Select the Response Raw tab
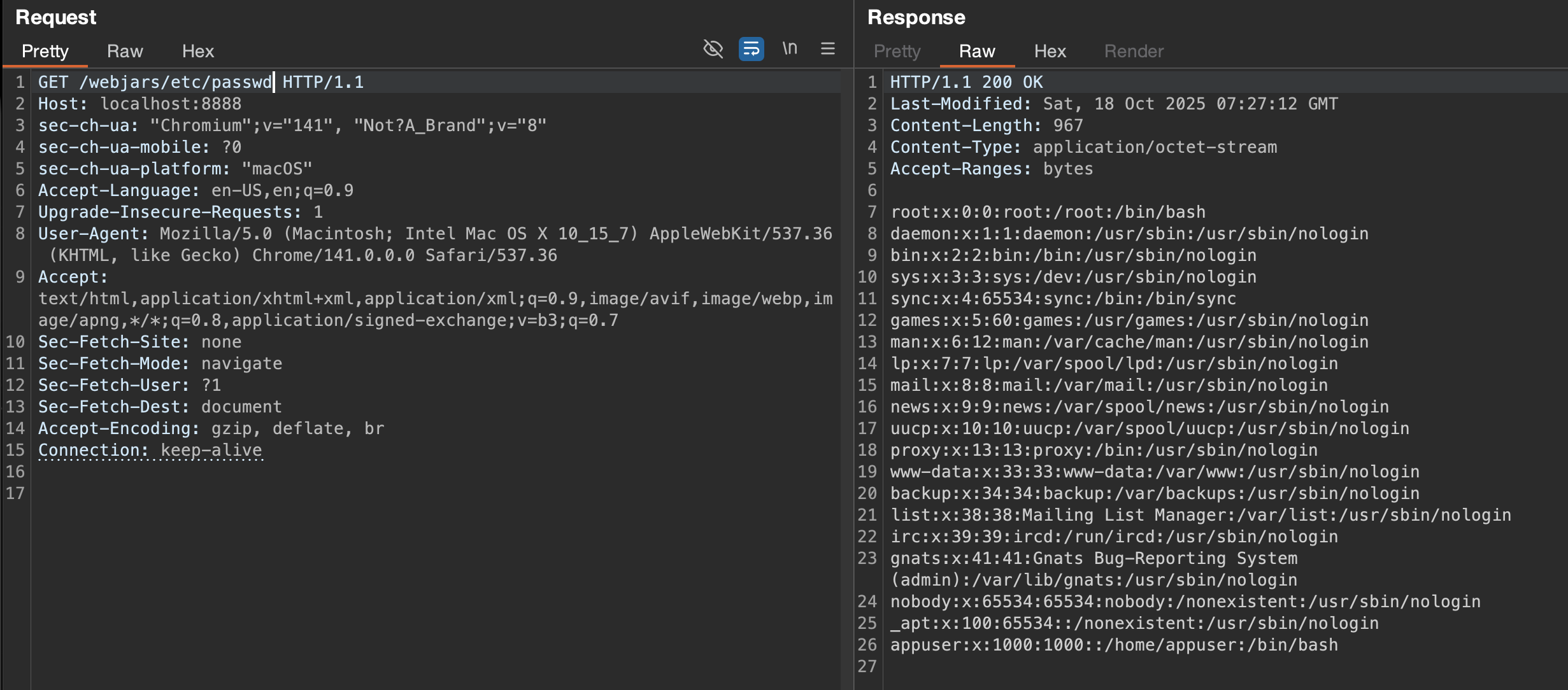Screen dimensions: 1568x690 976,52
